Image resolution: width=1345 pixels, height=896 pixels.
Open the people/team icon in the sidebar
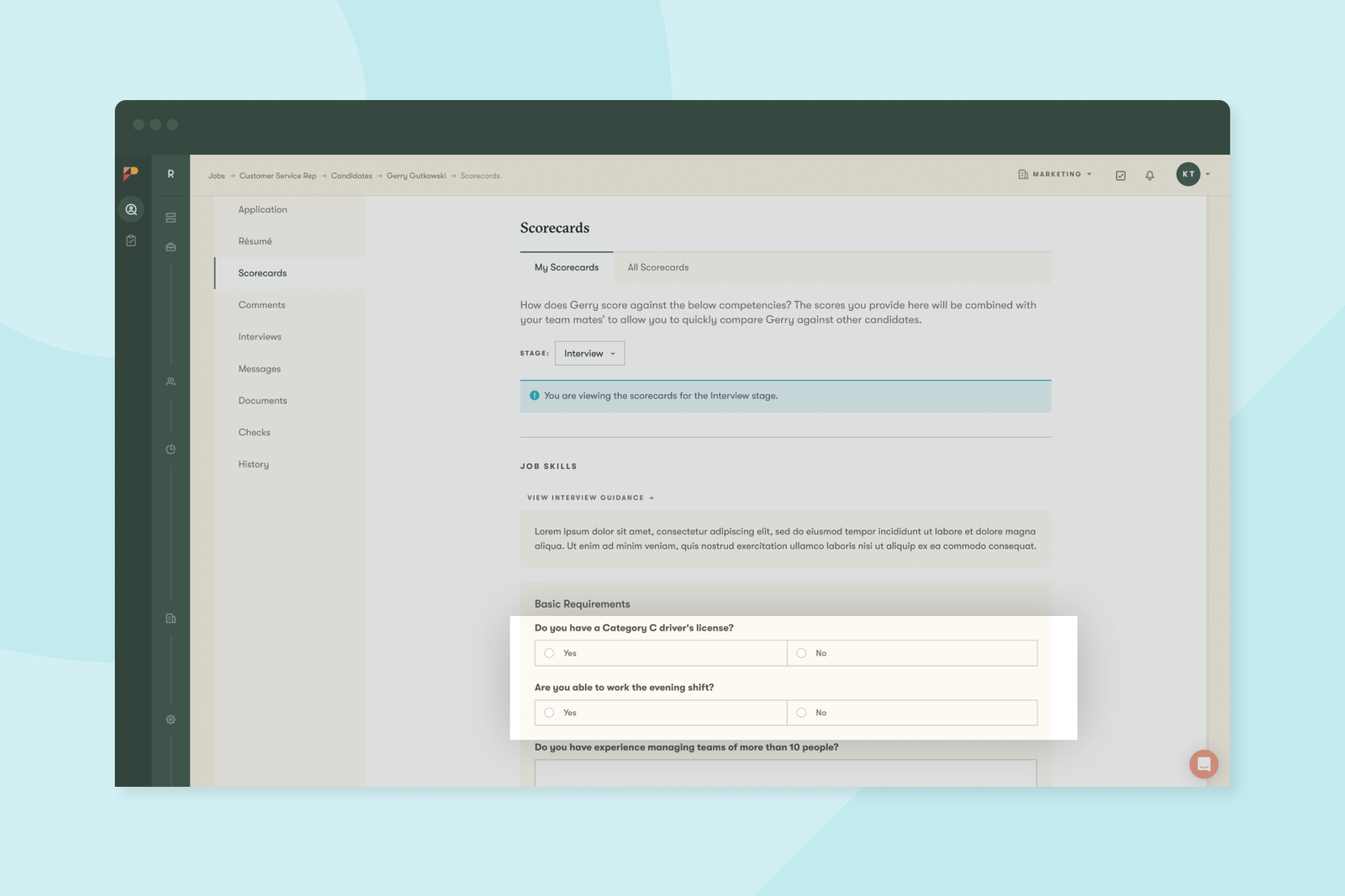point(170,381)
